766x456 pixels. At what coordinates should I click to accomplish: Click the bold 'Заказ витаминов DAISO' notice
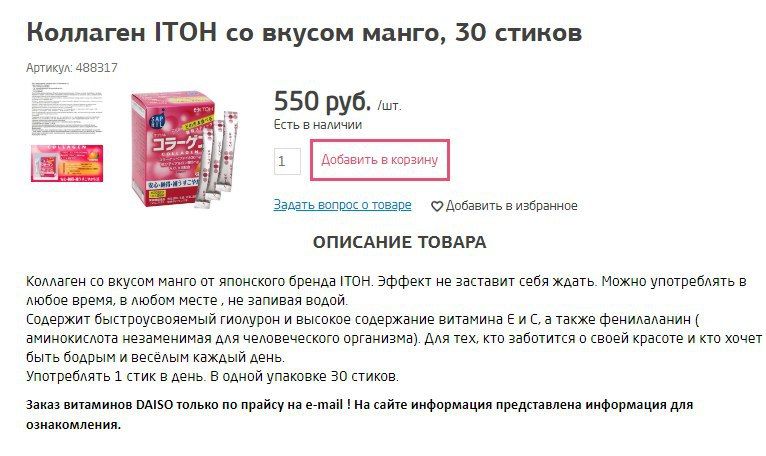(360, 414)
